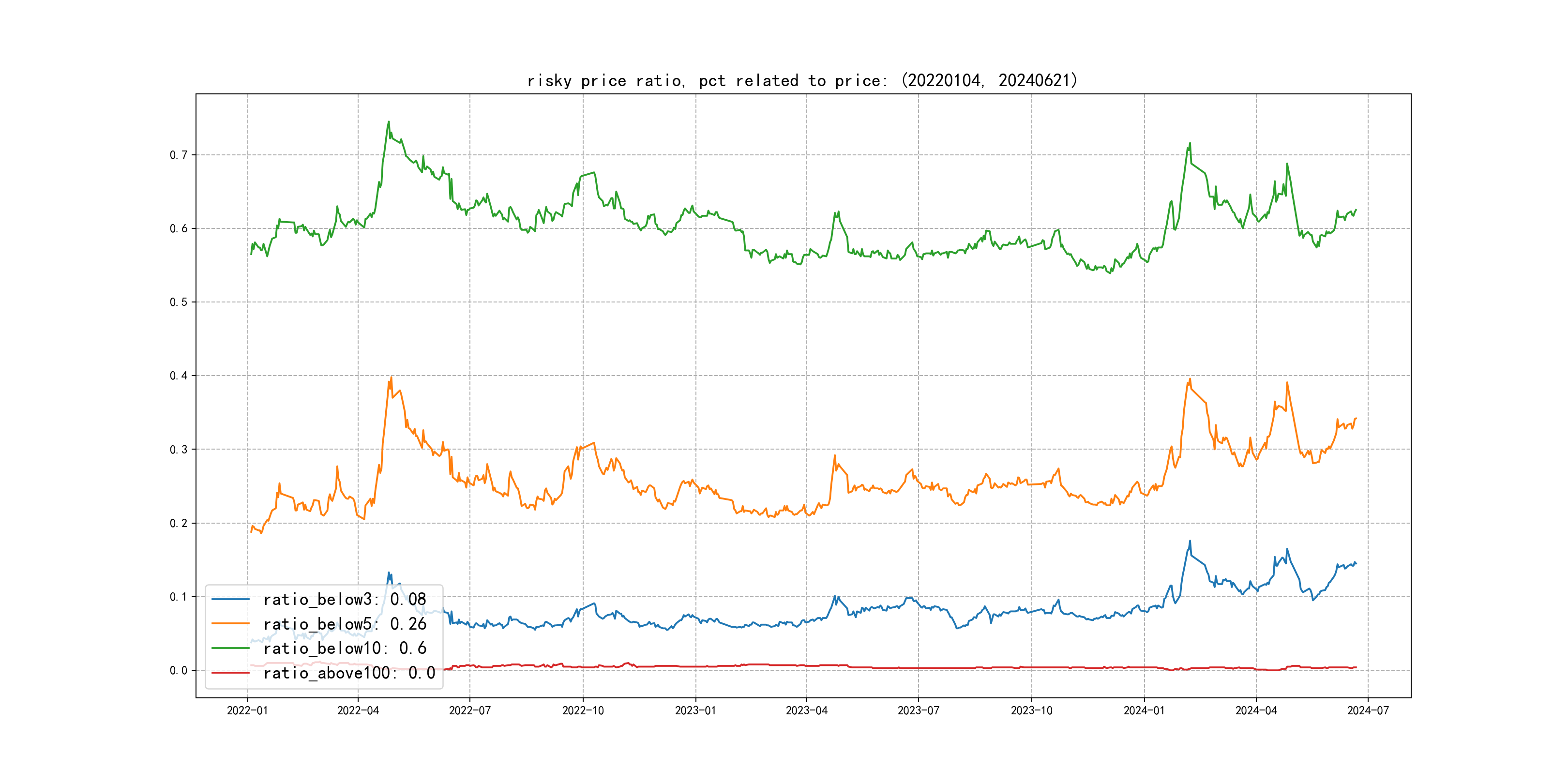The image size is (1568, 784).
Task: Click the 2024-07 x-axis tick label
Action: point(1368,710)
